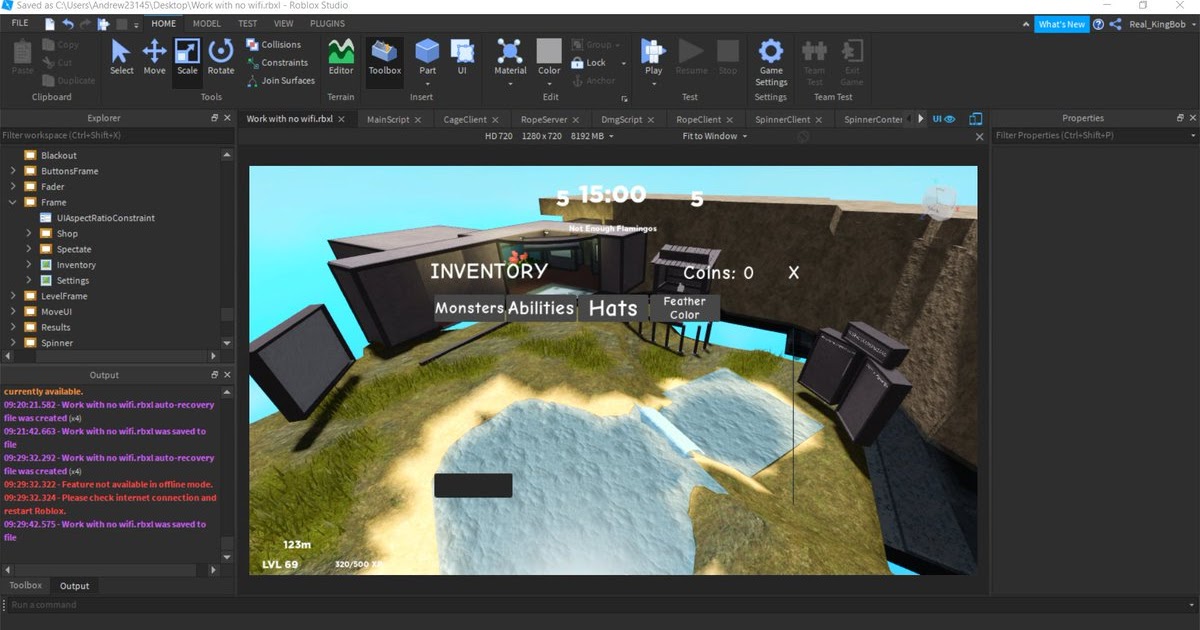Click the Run a command bar
1200x630 pixels.
pyautogui.click(x=600, y=605)
